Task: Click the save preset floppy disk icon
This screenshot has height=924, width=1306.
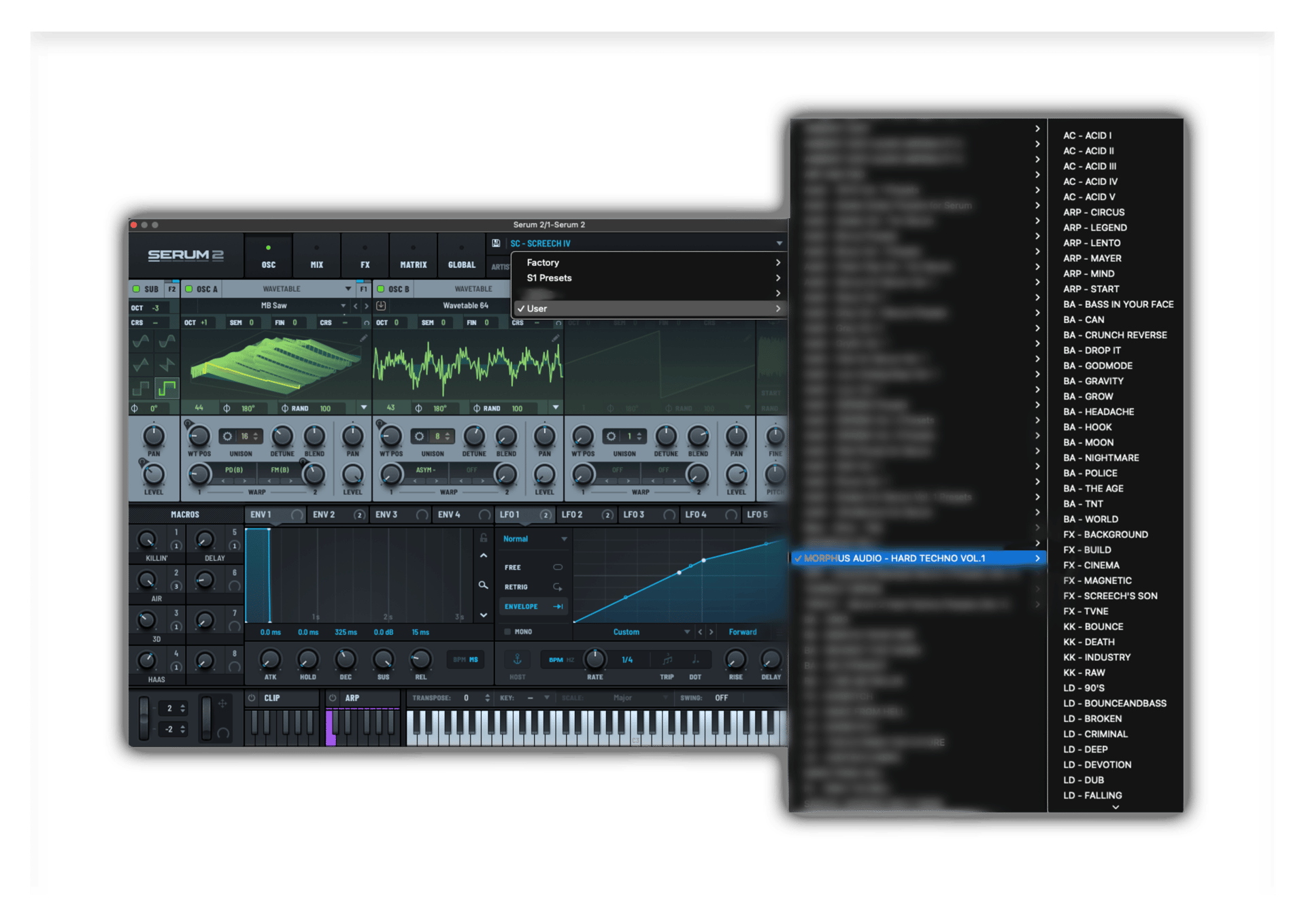Action: (x=496, y=243)
